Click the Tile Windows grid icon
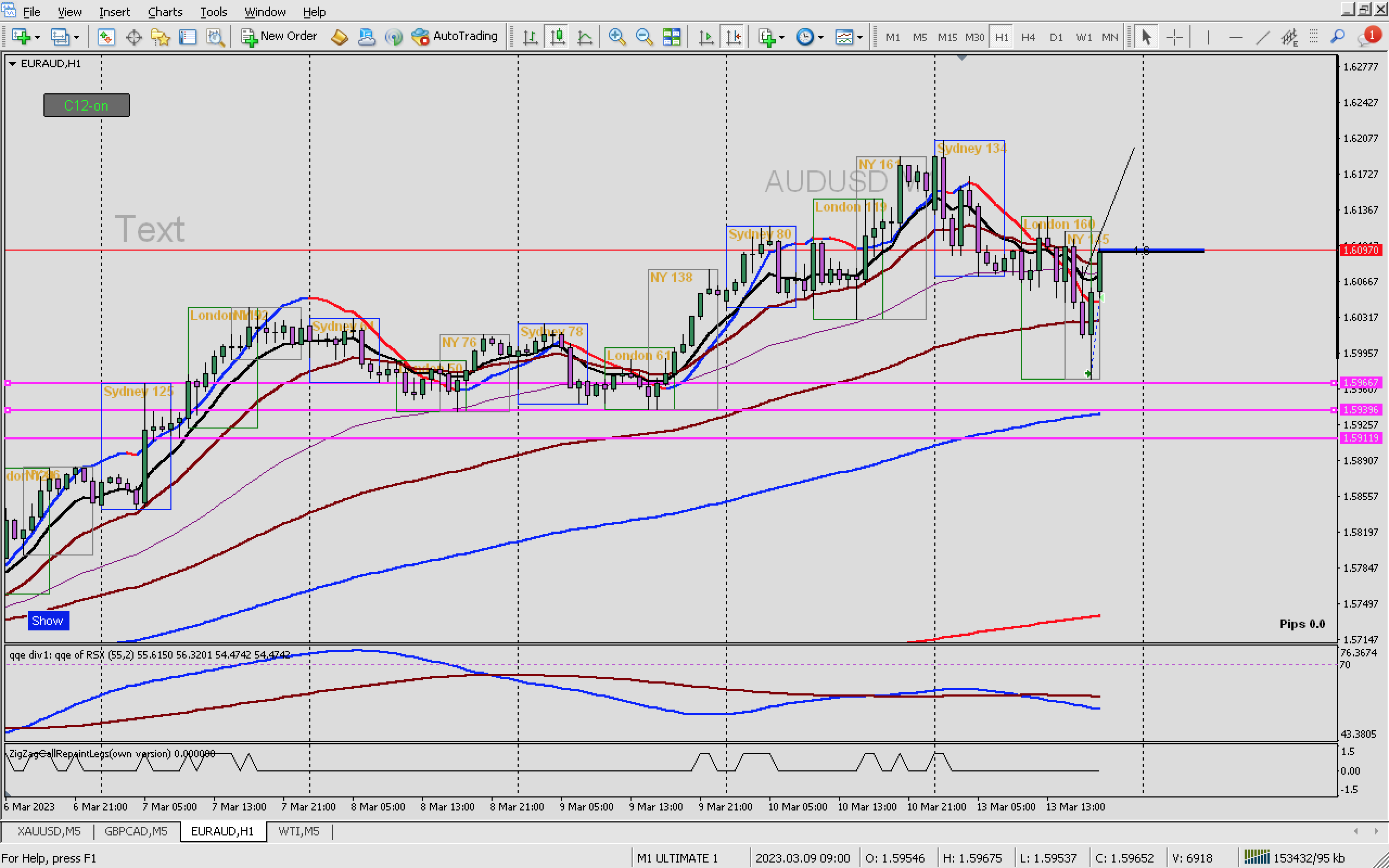This screenshot has width=1389, height=868. (x=671, y=37)
